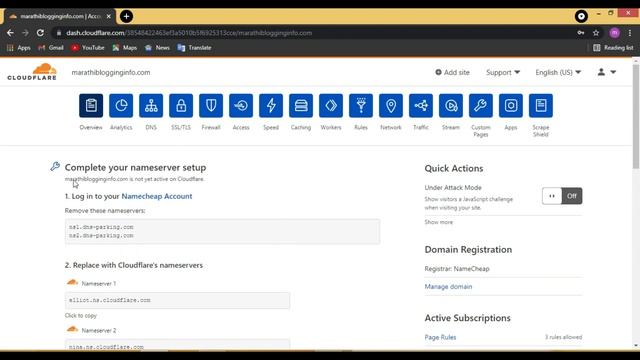
Task: Open the Gmail bookmark
Action: [x=51, y=48]
